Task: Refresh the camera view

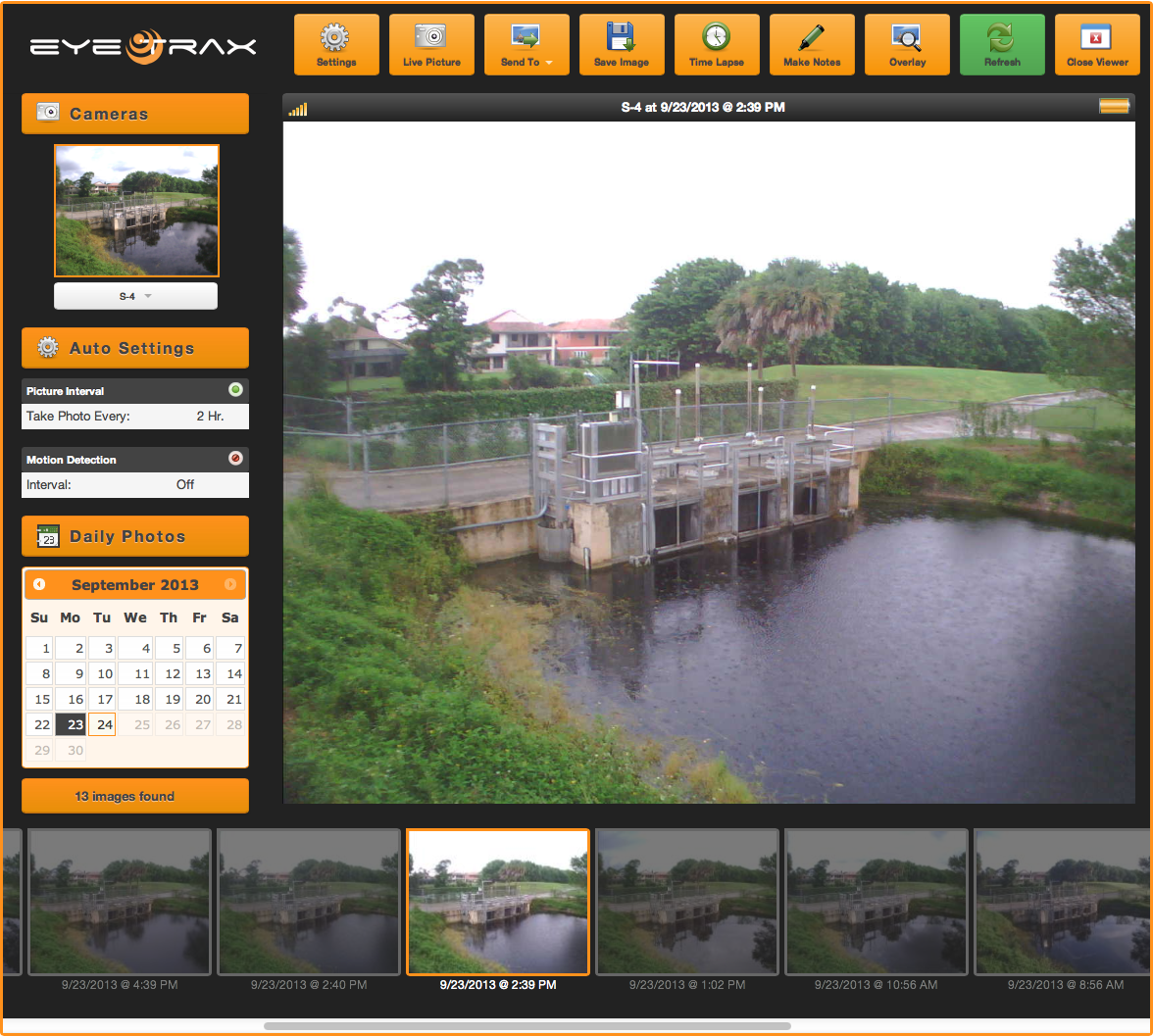Action: (x=1002, y=44)
